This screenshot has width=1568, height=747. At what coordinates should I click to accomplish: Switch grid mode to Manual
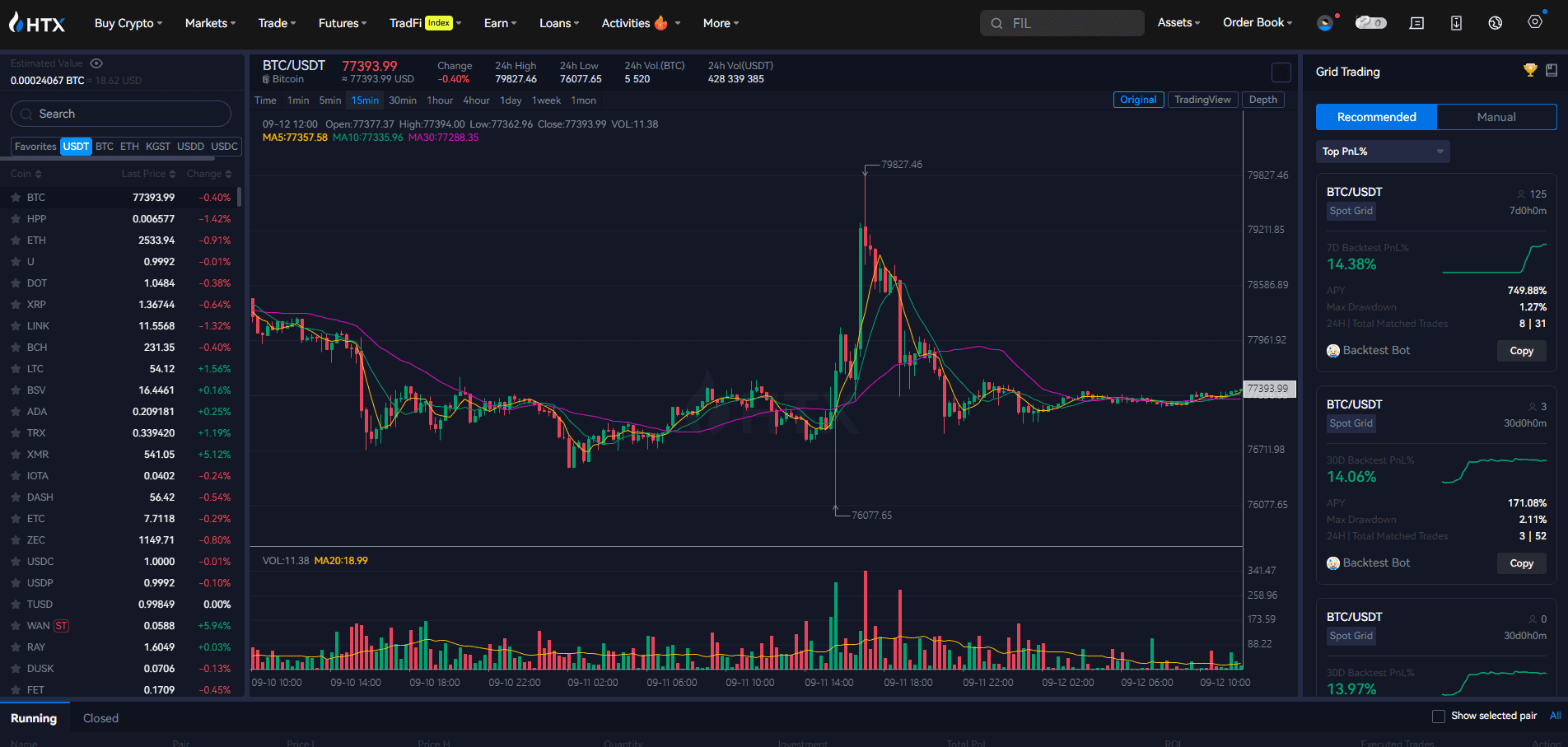click(x=1496, y=117)
